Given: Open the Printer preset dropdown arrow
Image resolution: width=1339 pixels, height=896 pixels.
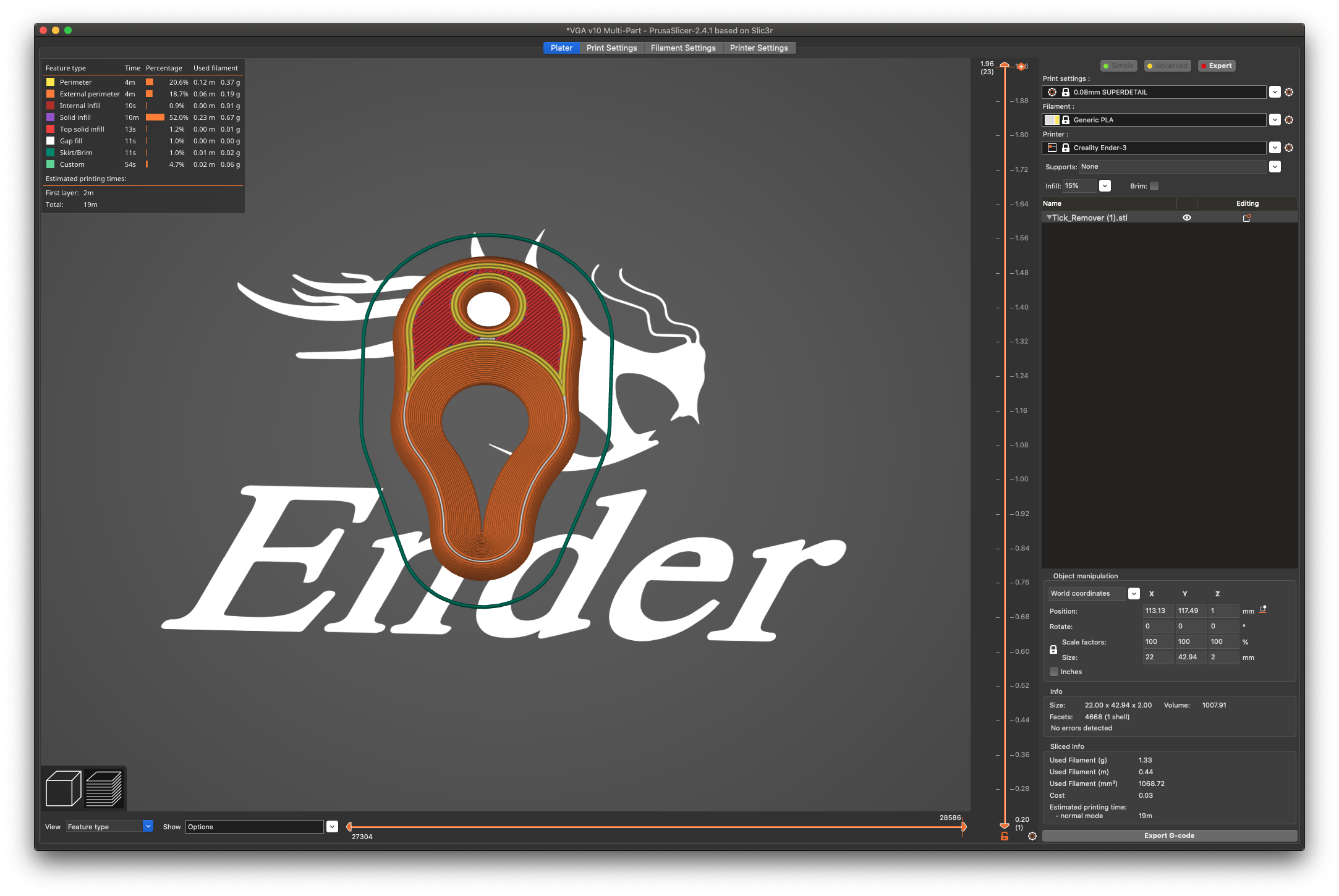Looking at the screenshot, I should click(1275, 148).
